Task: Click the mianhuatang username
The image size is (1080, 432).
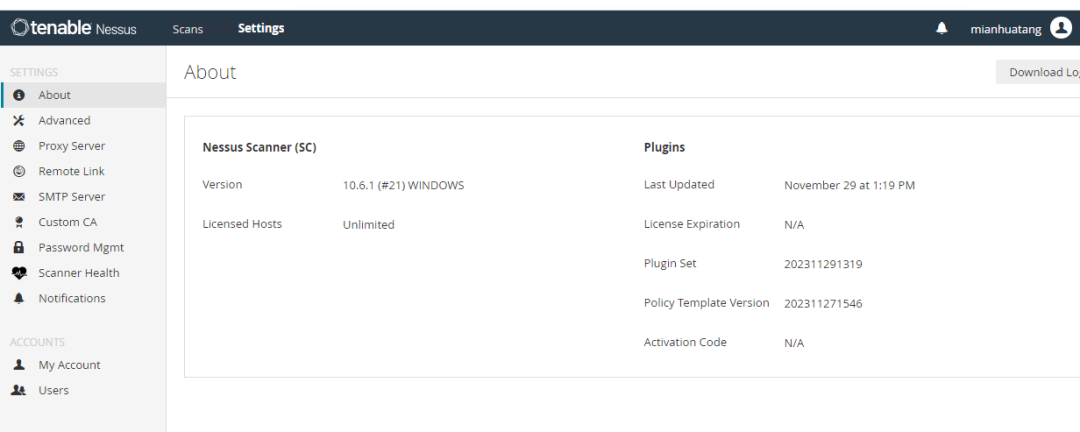Action: 1006,29
